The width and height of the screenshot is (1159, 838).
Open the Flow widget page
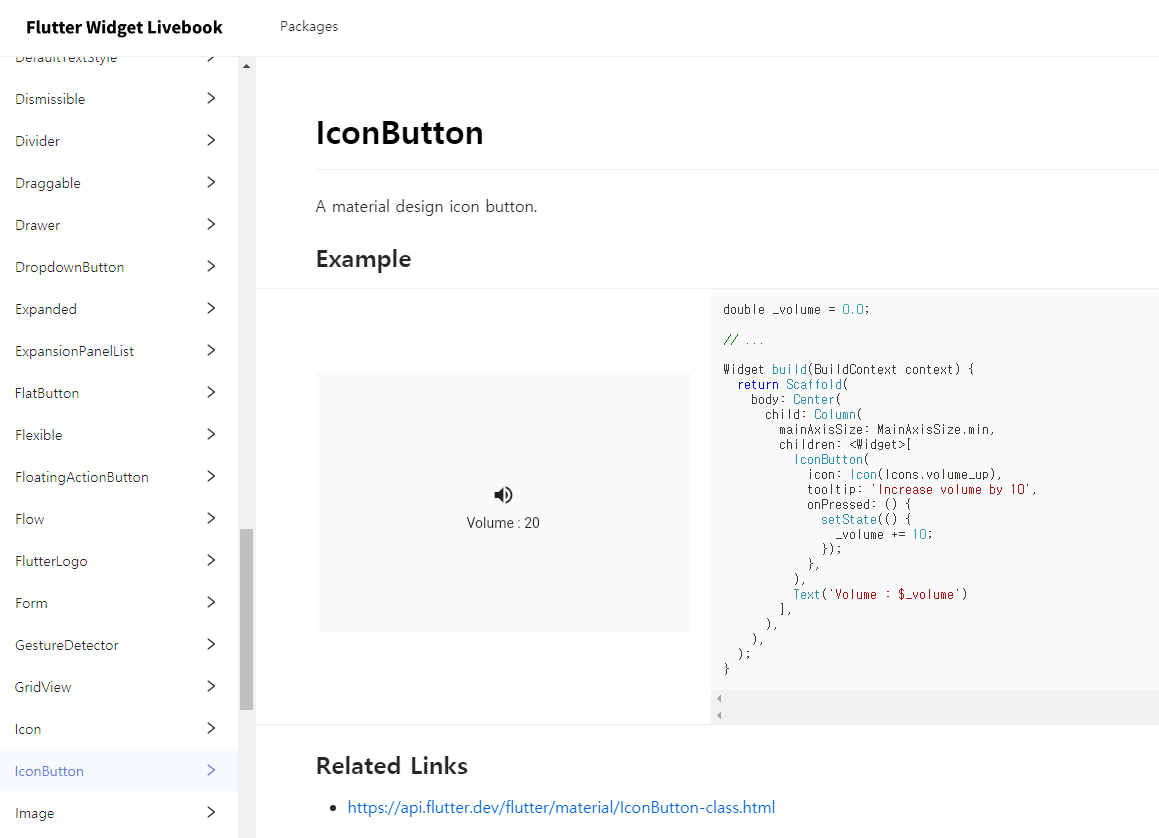click(x=30, y=520)
